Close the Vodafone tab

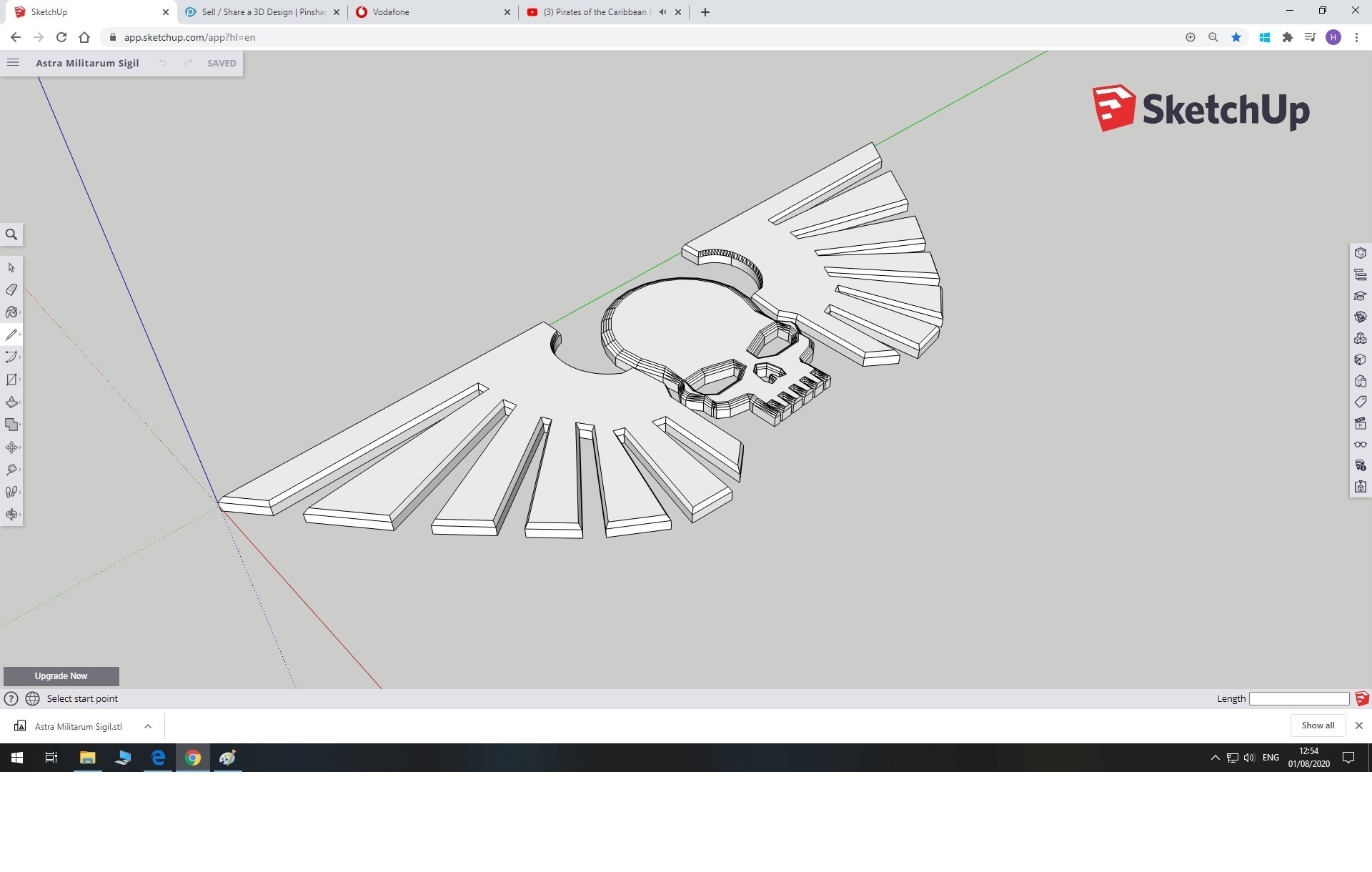point(507,12)
